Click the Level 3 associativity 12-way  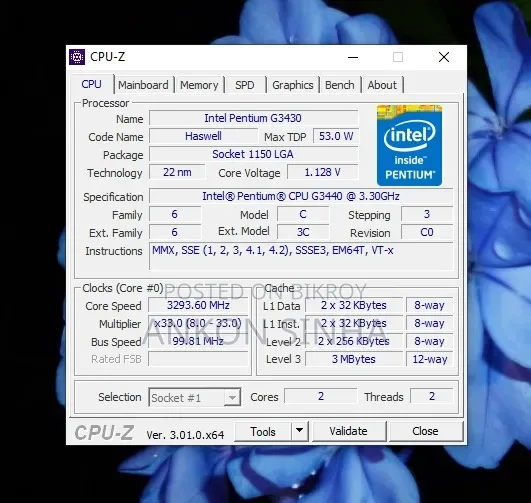pyautogui.click(x=430, y=359)
